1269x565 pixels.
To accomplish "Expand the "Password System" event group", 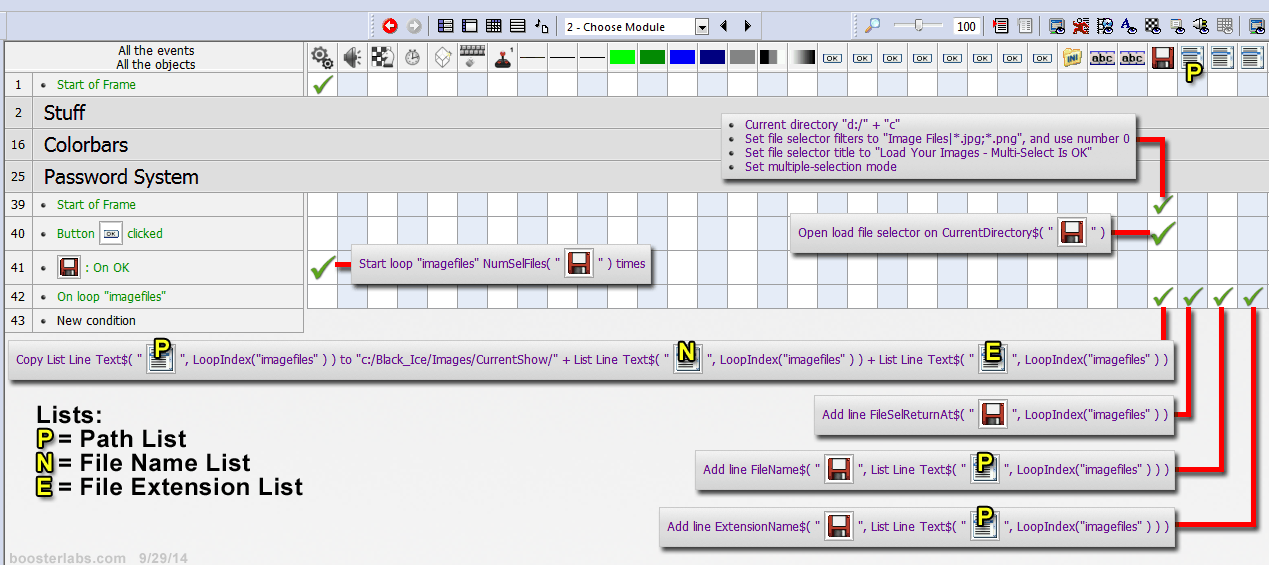I will point(121,177).
